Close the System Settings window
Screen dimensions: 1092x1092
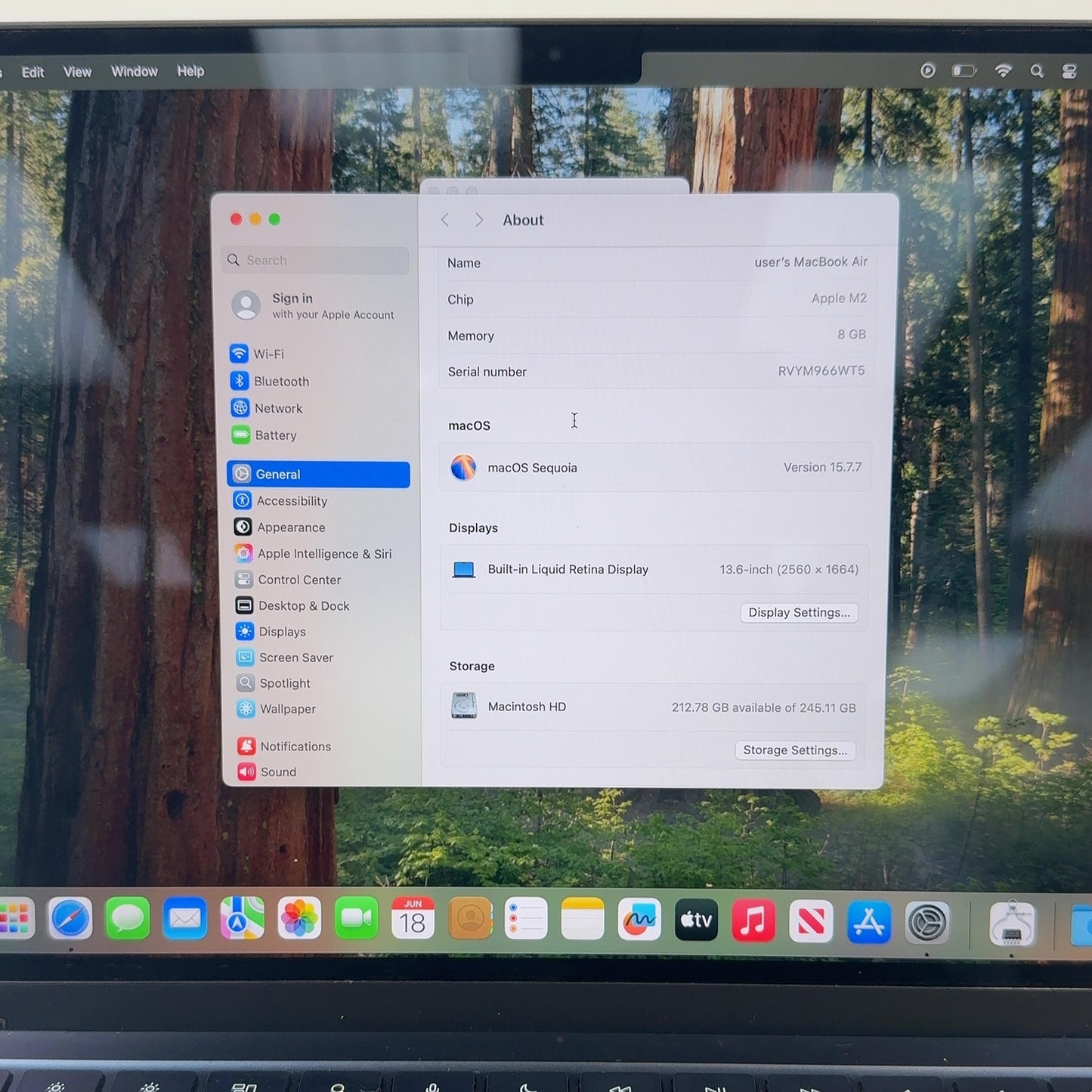click(236, 219)
